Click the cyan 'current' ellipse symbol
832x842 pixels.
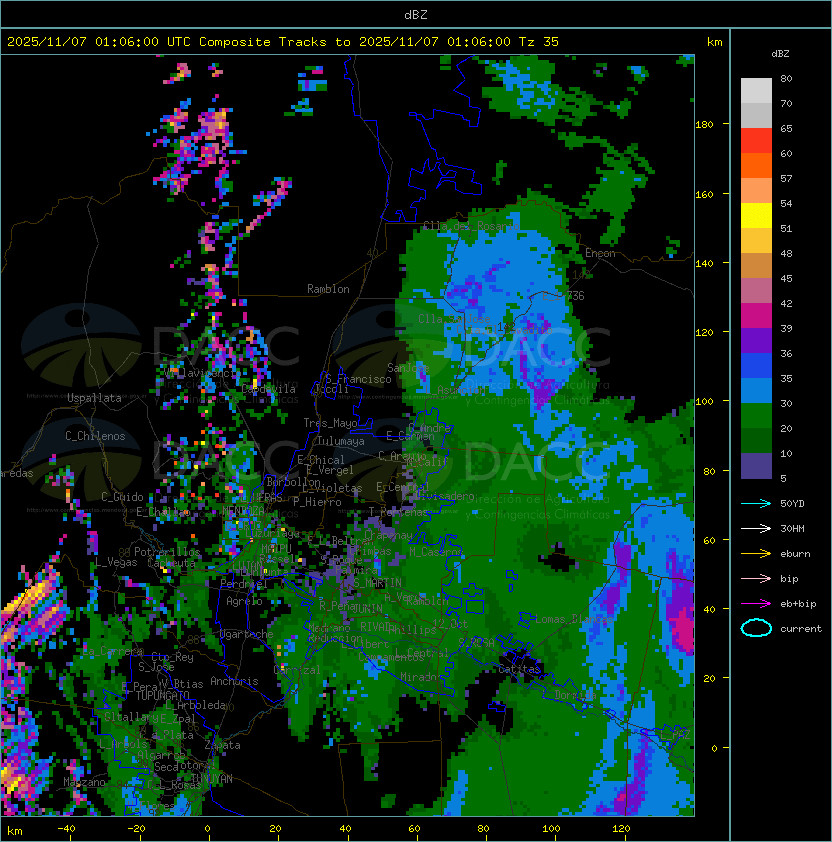[756, 628]
